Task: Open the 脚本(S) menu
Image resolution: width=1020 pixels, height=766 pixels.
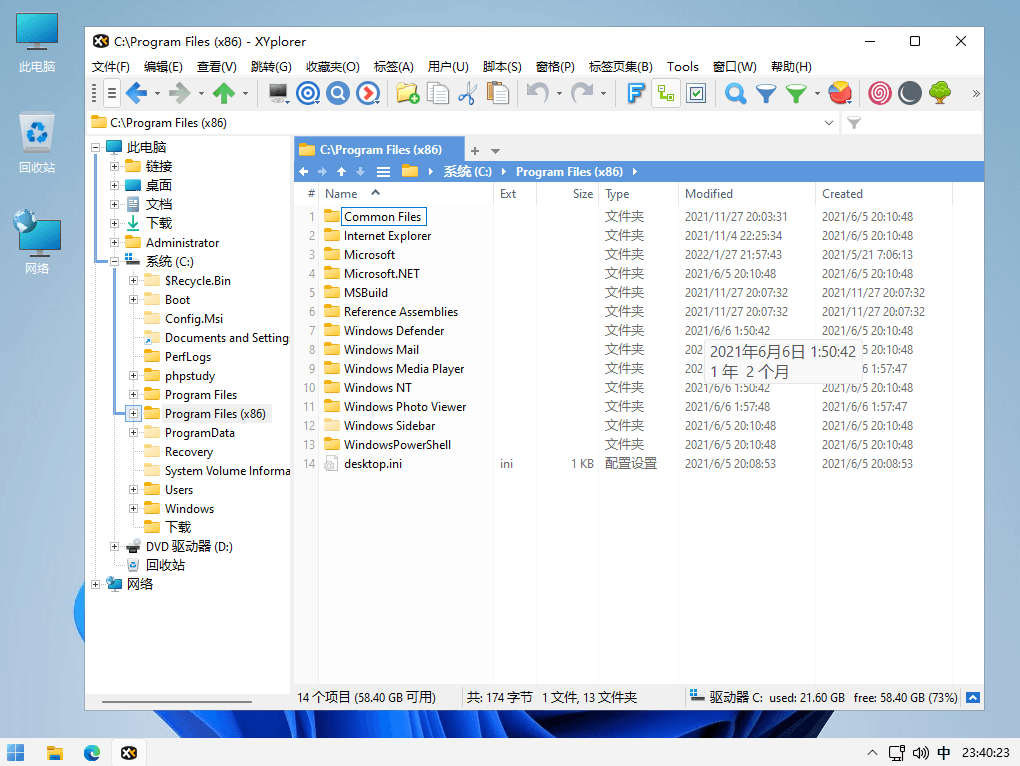Action: (502, 66)
